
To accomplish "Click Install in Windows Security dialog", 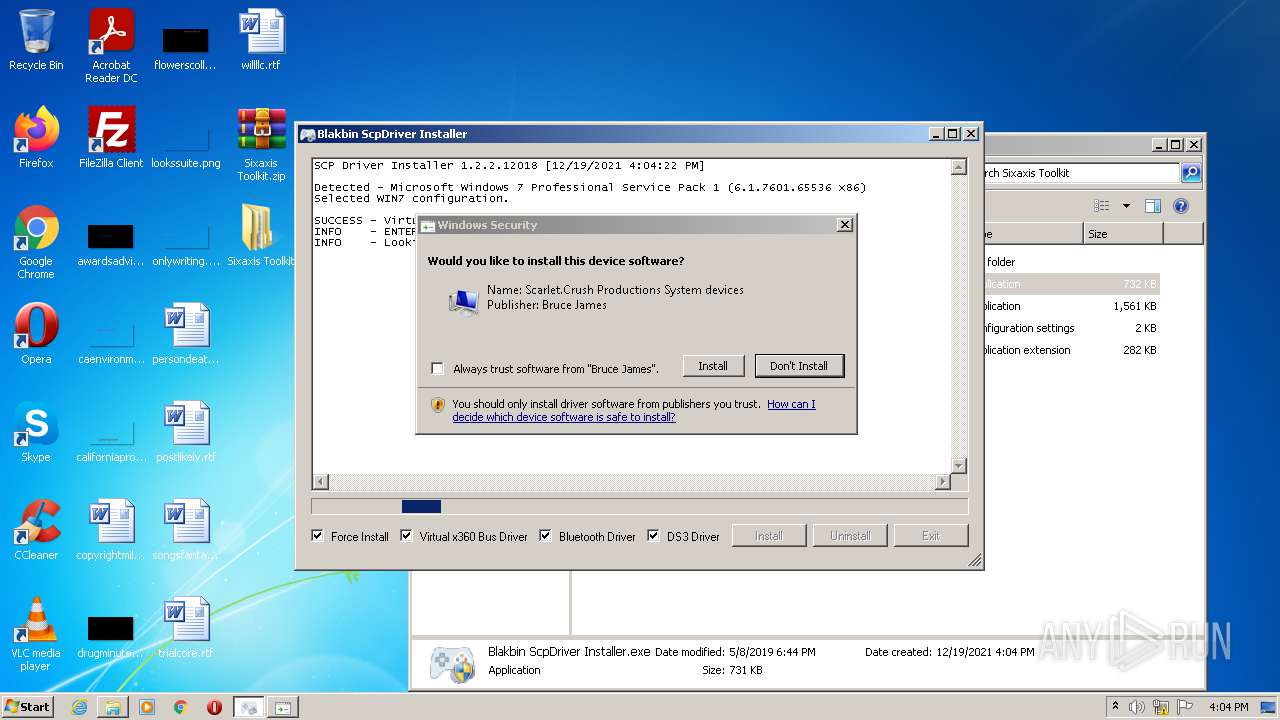I will pos(713,366).
